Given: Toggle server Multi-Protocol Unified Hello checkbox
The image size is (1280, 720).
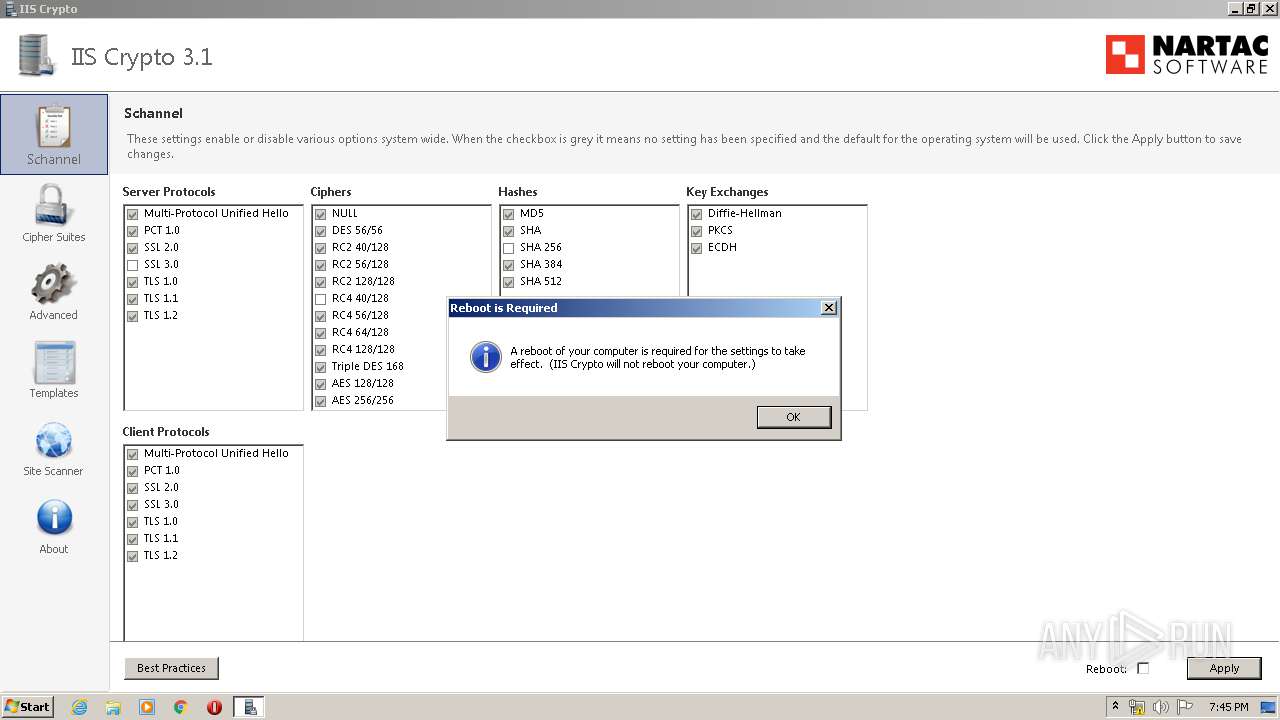Looking at the screenshot, I should 132,214.
